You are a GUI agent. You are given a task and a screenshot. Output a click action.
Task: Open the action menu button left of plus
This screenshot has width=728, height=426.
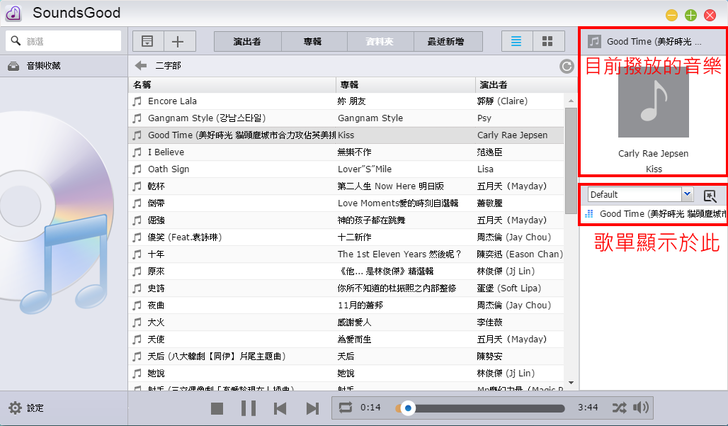148,41
